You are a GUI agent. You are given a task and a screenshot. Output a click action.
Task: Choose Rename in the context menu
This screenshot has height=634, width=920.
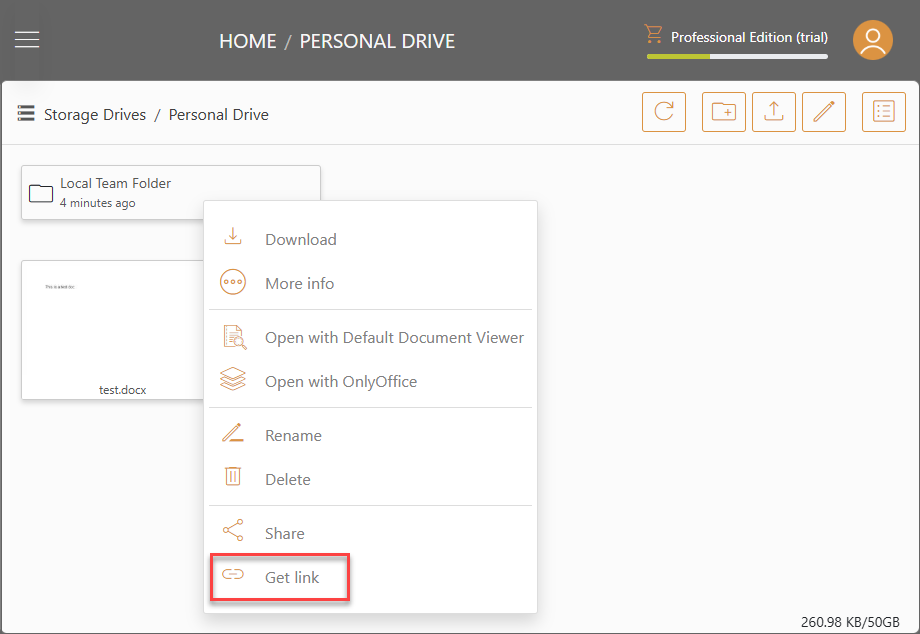[x=370, y=436]
